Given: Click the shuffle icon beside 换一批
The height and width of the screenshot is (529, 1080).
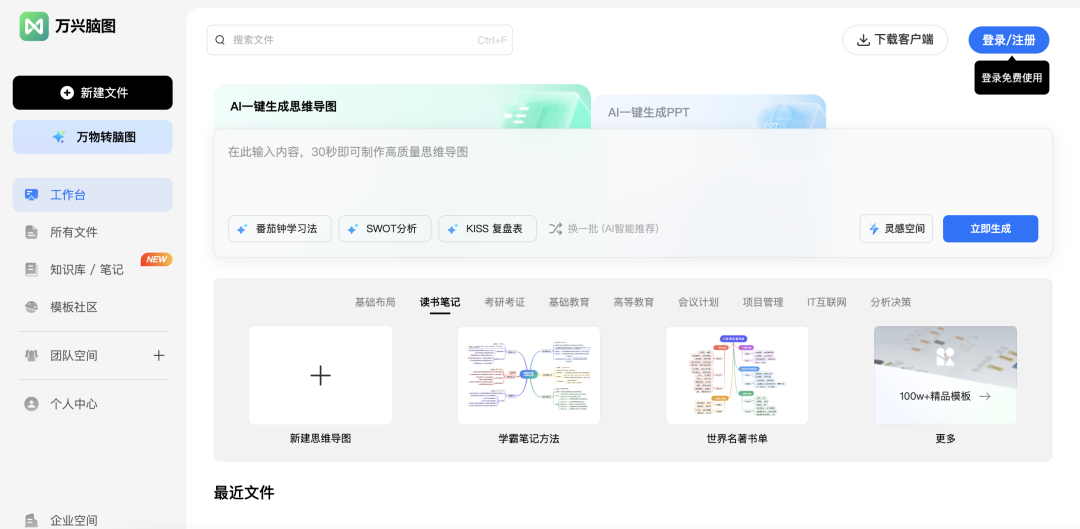Looking at the screenshot, I should click(555, 229).
